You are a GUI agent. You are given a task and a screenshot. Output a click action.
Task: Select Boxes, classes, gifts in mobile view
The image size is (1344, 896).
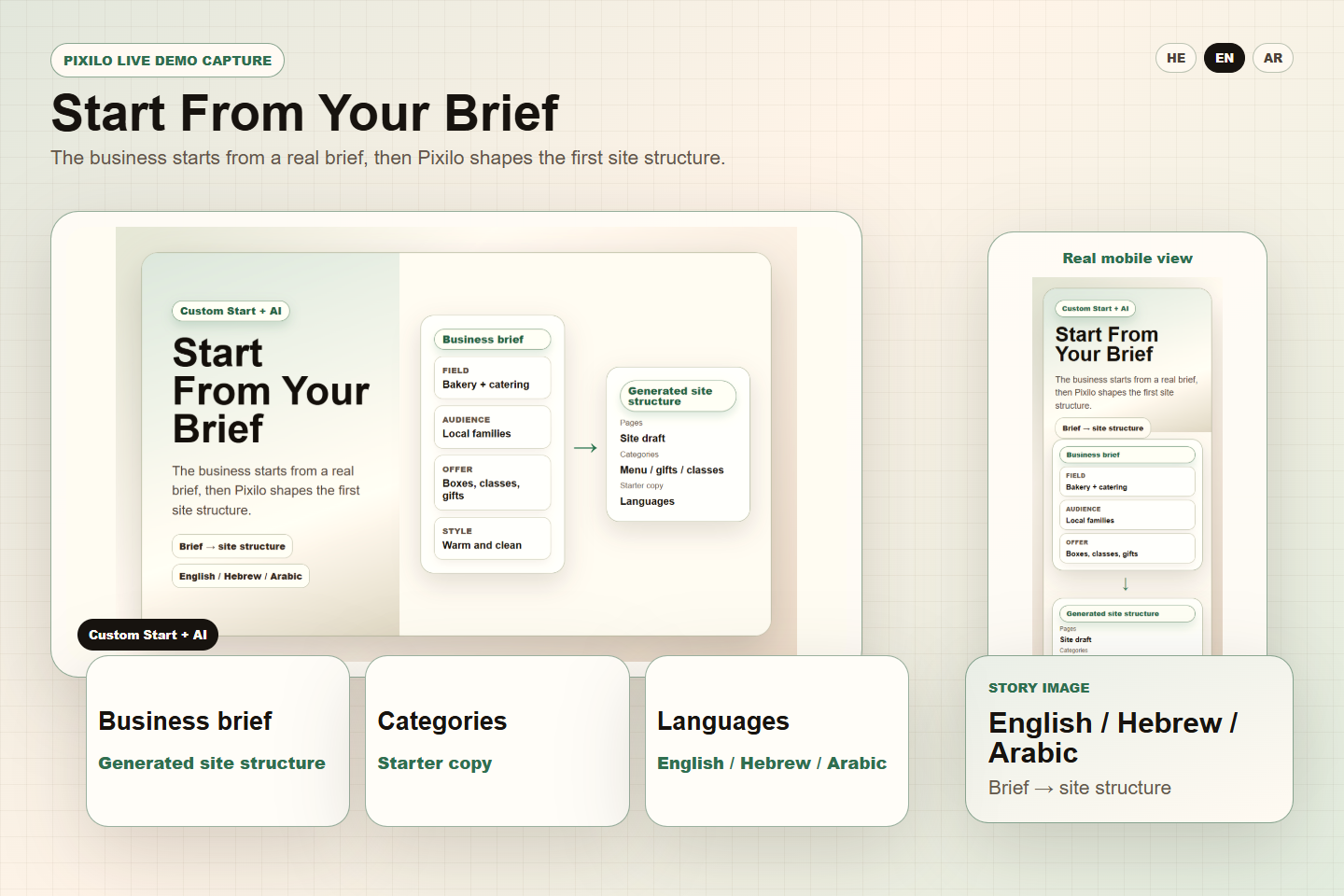click(1127, 549)
